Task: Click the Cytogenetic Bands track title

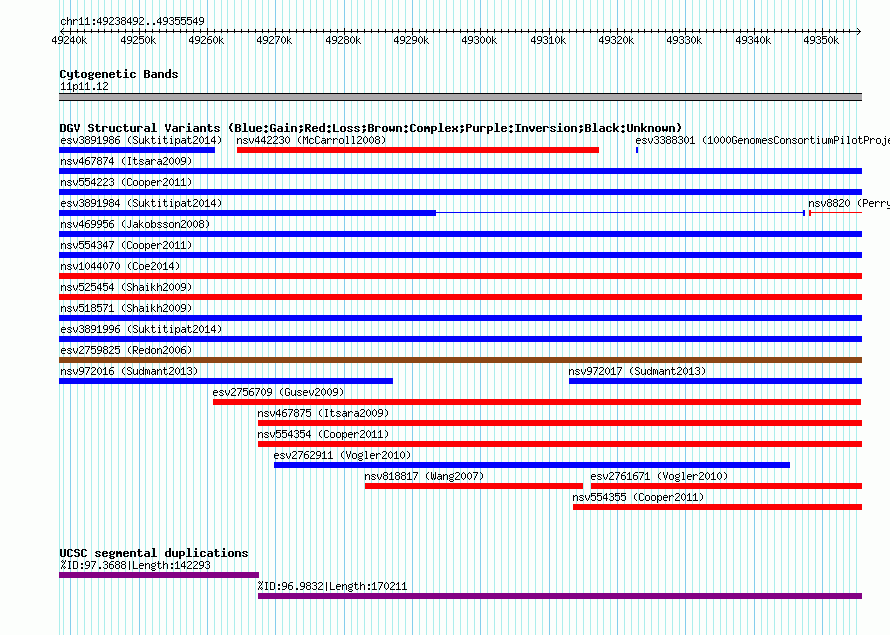Action: click(x=119, y=74)
